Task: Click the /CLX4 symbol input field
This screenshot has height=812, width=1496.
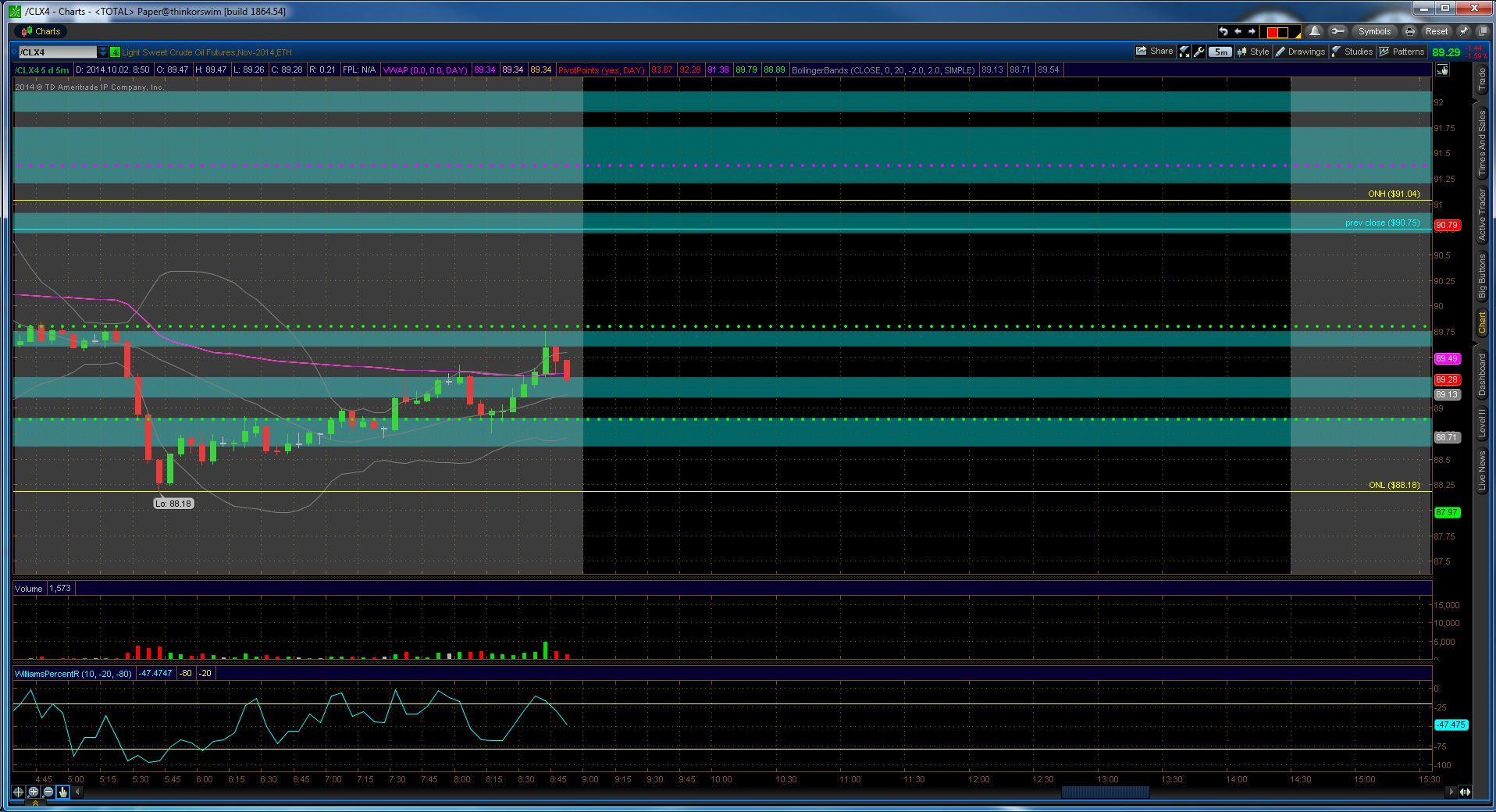Action: (x=57, y=52)
